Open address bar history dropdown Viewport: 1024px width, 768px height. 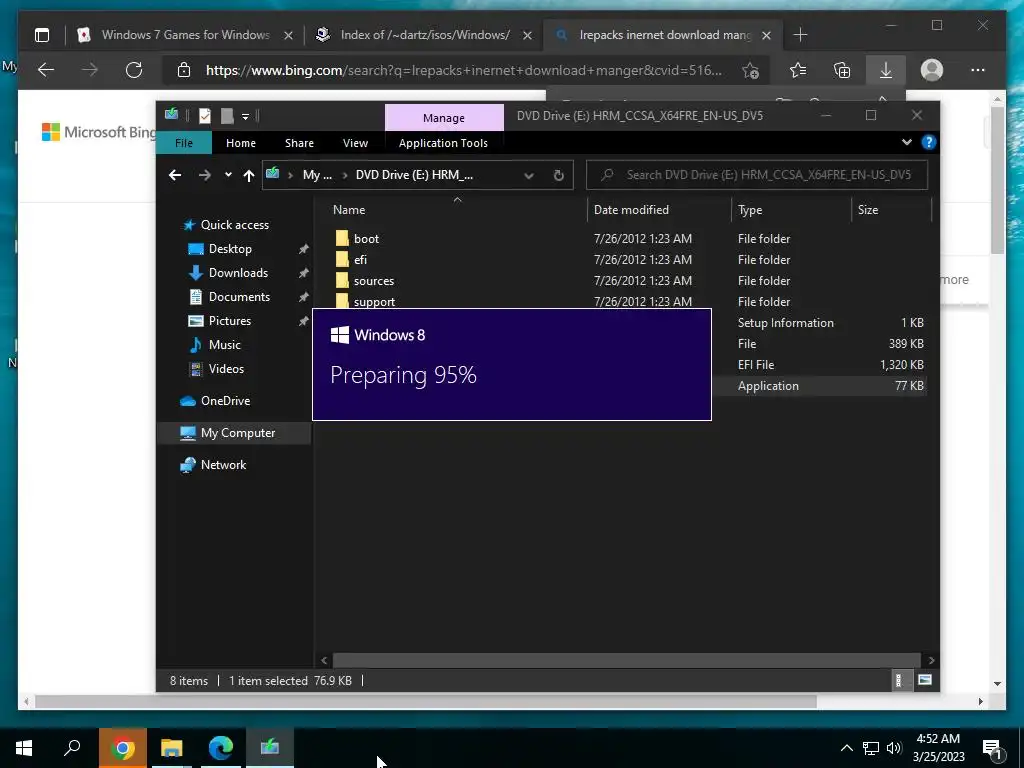point(529,175)
